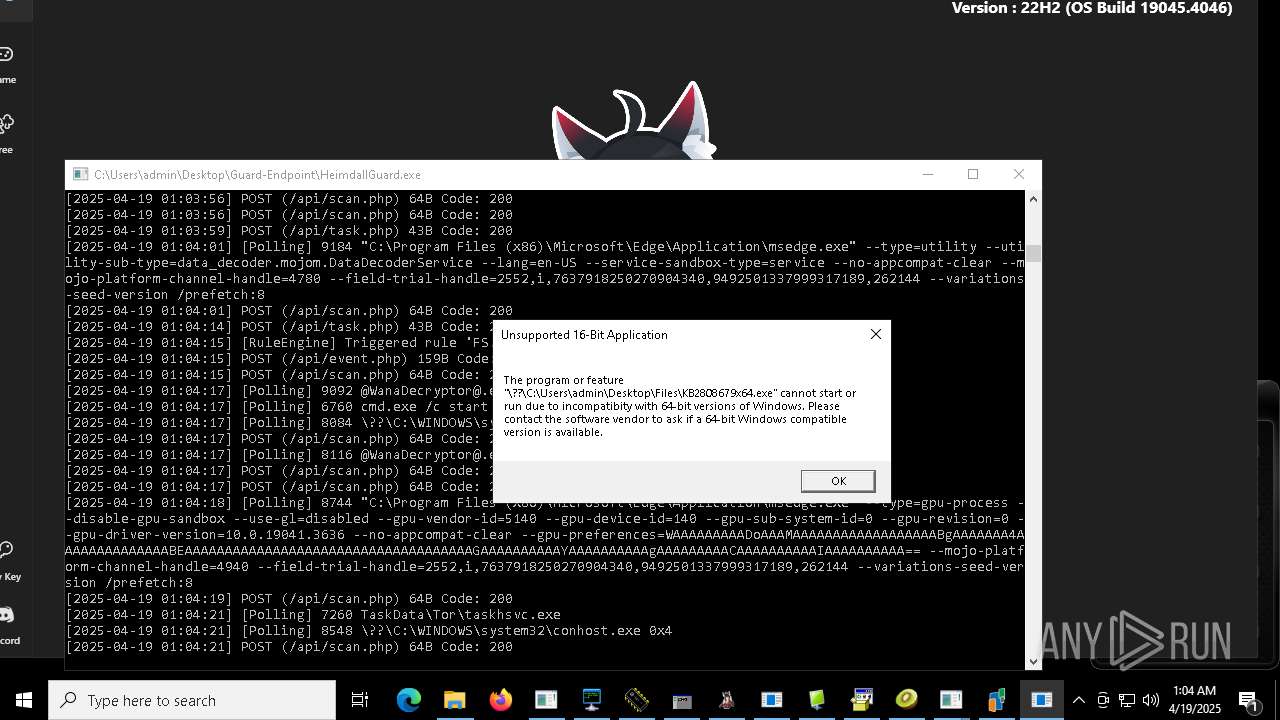Click the 'KB2808679x64.exe' path in dialog message
The width and height of the screenshot is (1280, 720).
point(640,393)
